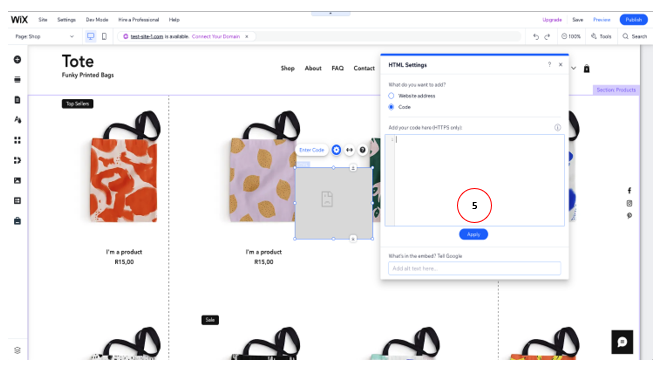Open the Facebook social icon
The height and width of the screenshot is (373, 672).
pos(629,190)
